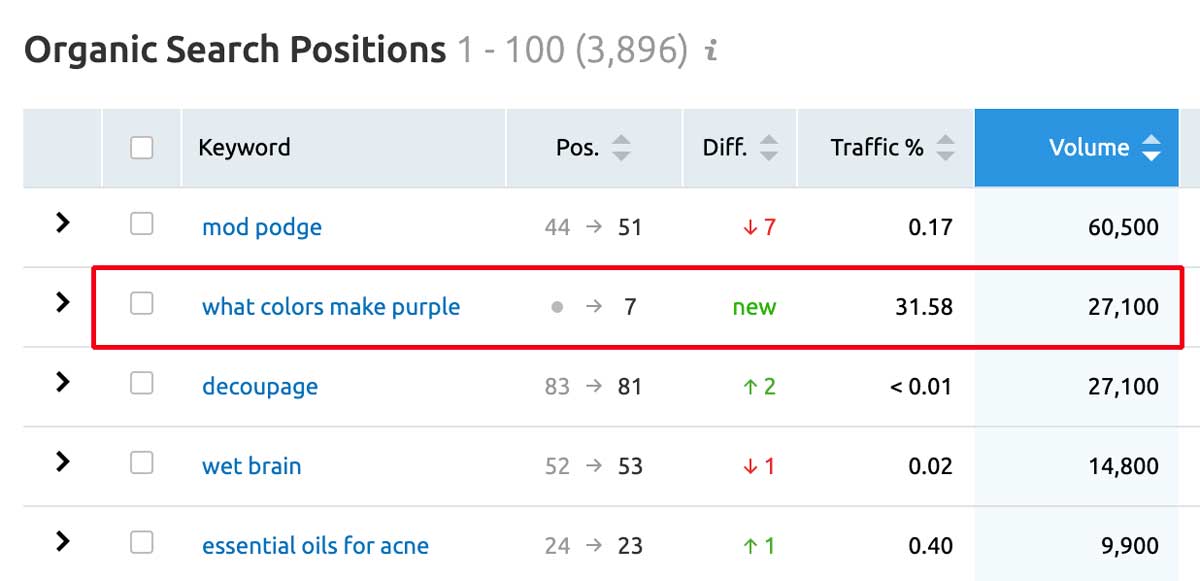Tick the decoupage row checkbox

point(142,382)
